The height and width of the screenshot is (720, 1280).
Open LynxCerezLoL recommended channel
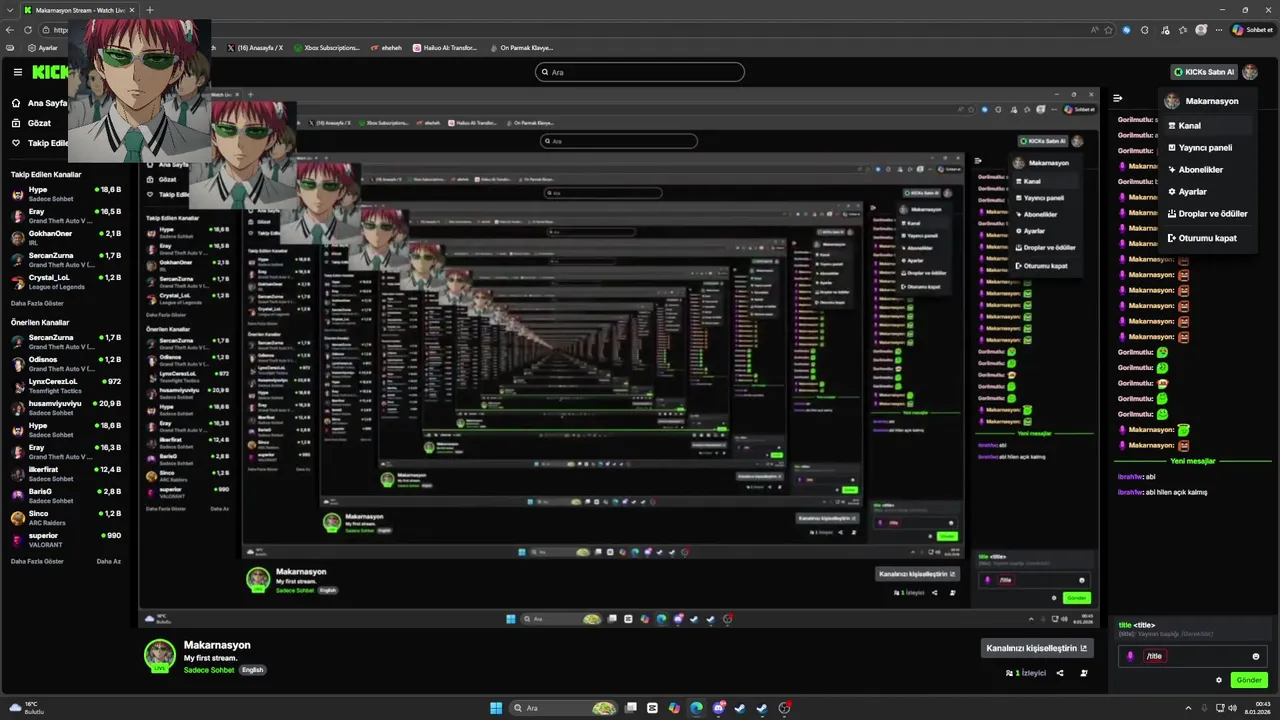pos(66,386)
